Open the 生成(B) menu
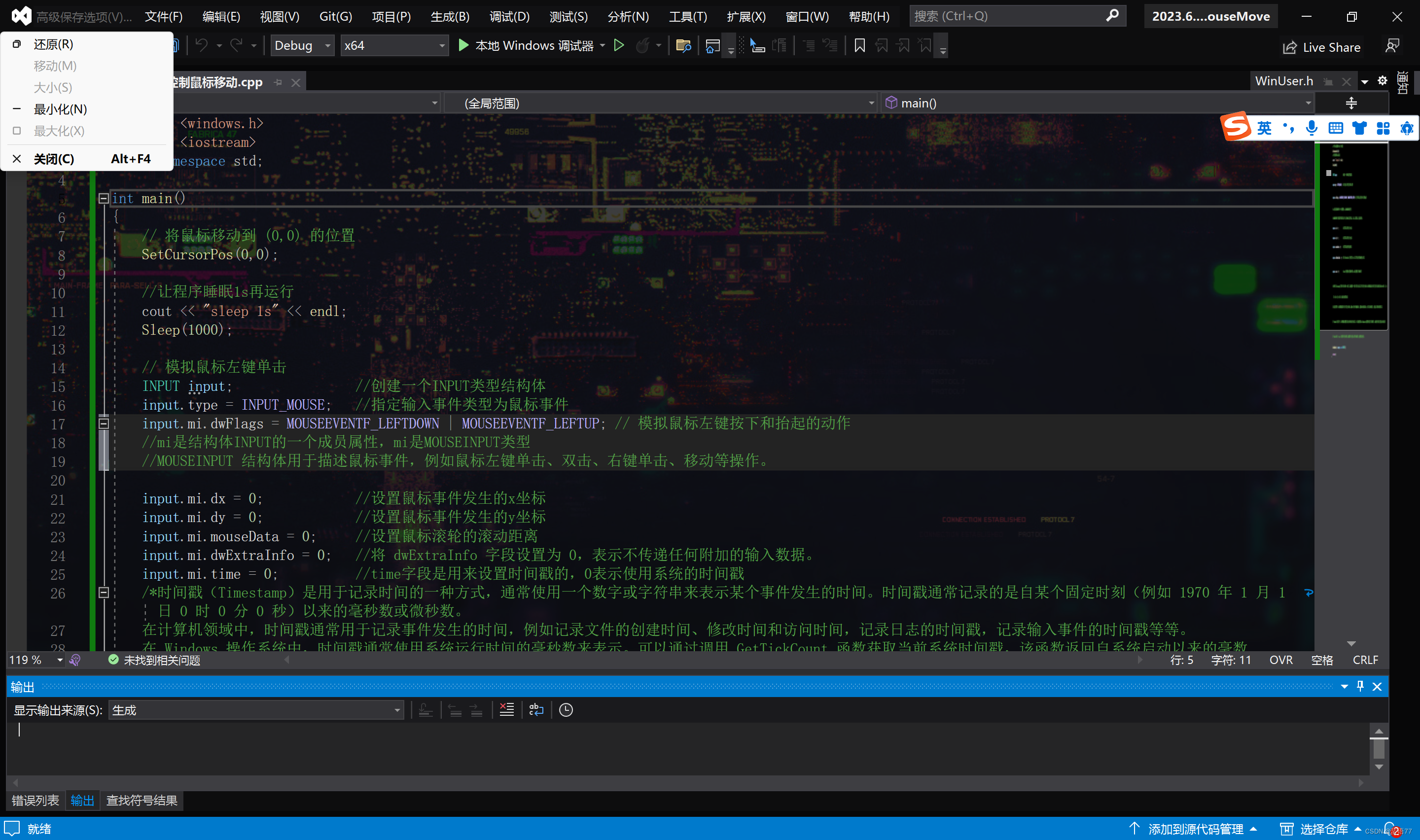The image size is (1420, 840). click(450, 16)
